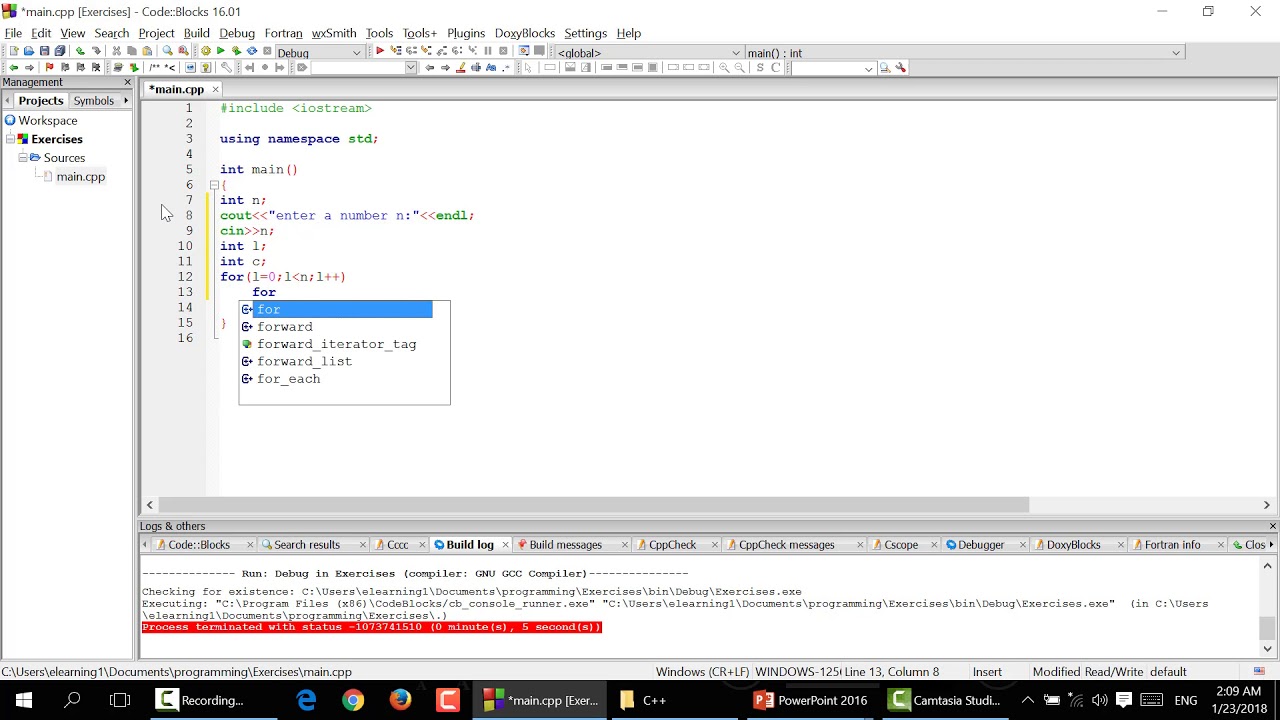This screenshot has width=1280, height=720.
Task: Click the Build and run icon
Action: point(236,51)
